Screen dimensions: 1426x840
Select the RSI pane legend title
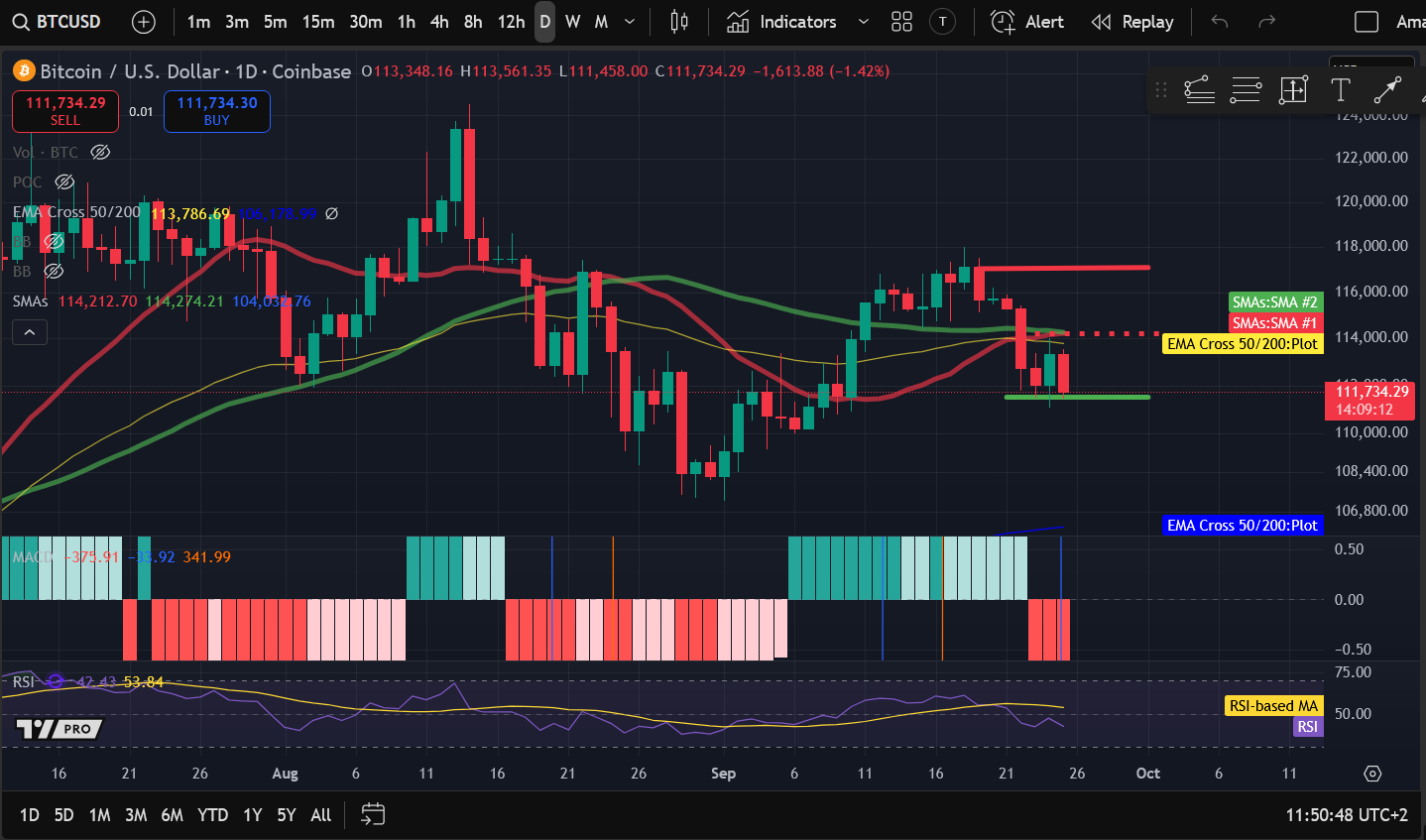(23, 681)
